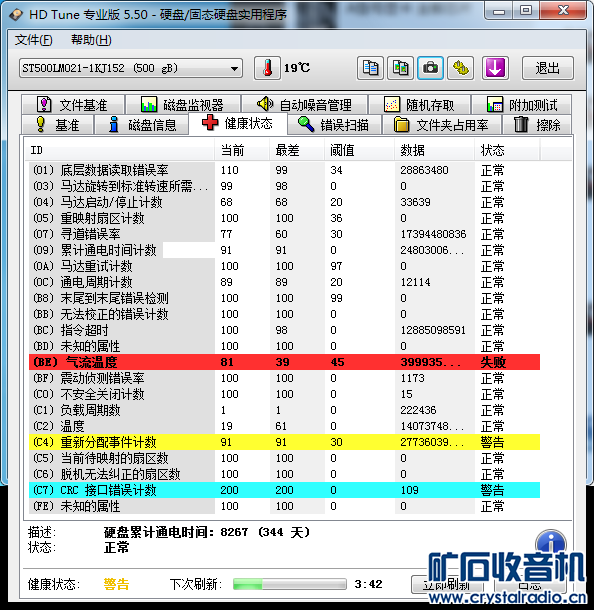Select the red (BE) 气流温度 row

284,362
